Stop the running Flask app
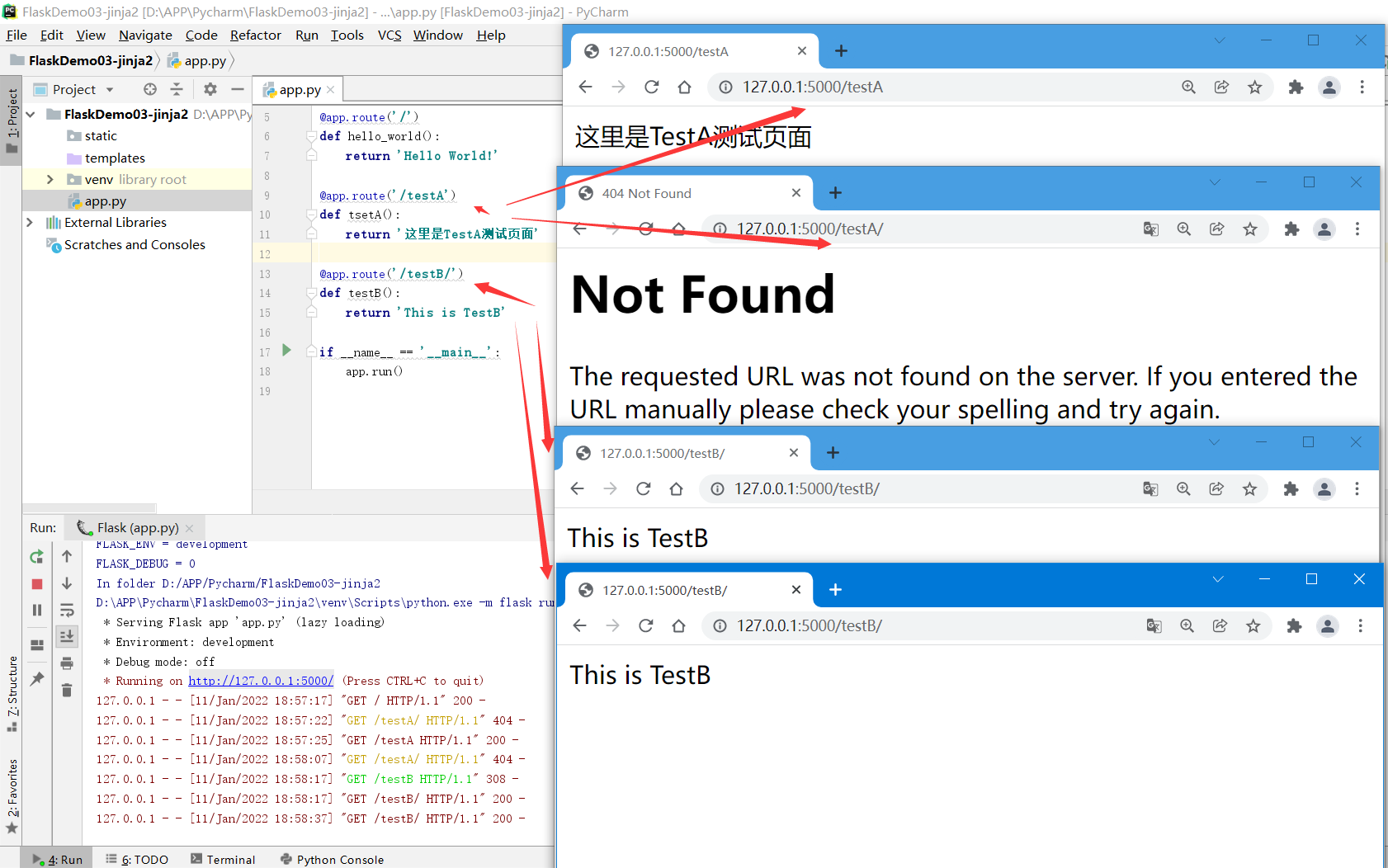1388x868 pixels. pos(36,583)
